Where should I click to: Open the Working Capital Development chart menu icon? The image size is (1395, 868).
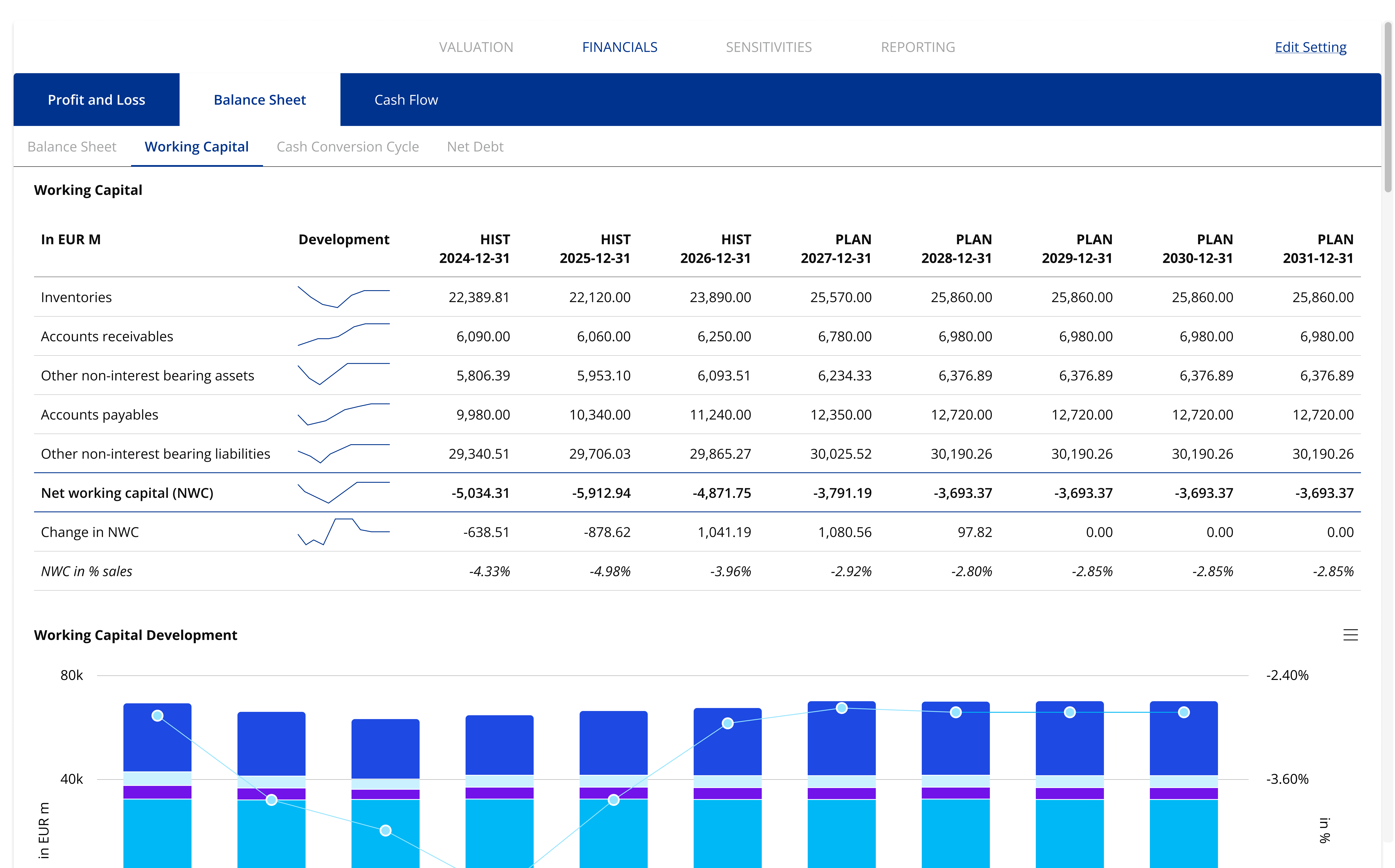1350,635
